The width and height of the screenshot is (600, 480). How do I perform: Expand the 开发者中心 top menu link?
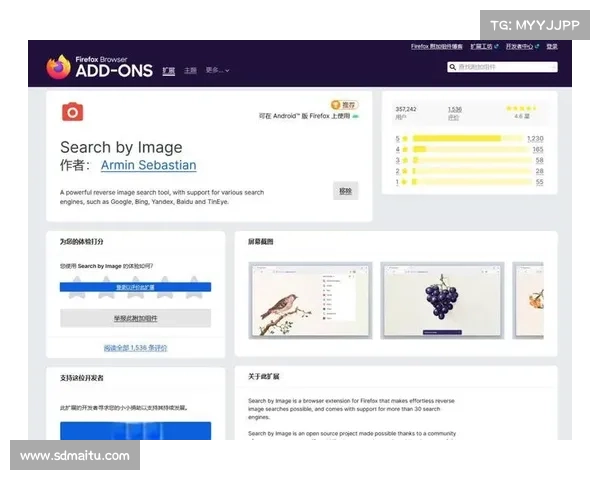click(530, 46)
